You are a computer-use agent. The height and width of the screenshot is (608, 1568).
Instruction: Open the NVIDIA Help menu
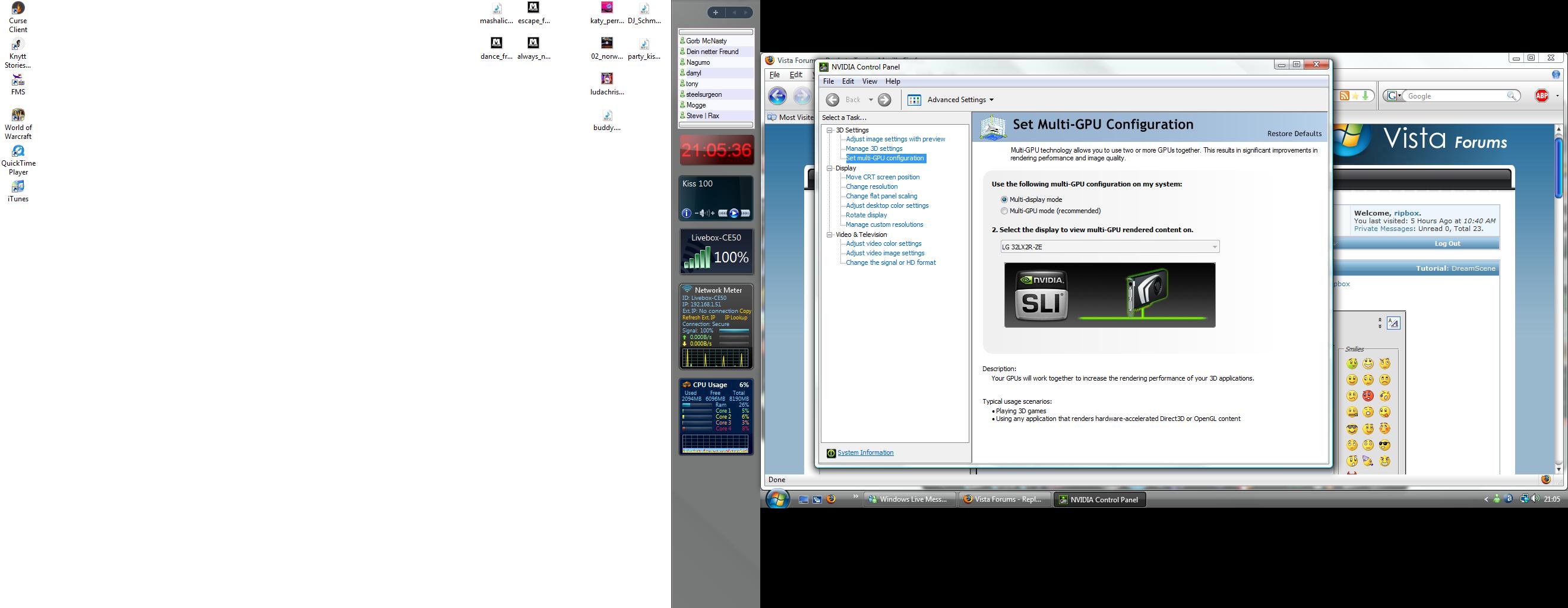[892, 81]
